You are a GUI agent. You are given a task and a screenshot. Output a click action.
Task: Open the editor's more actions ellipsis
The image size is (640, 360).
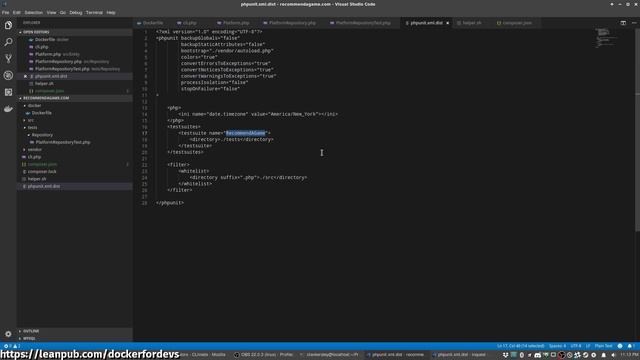point(634,23)
